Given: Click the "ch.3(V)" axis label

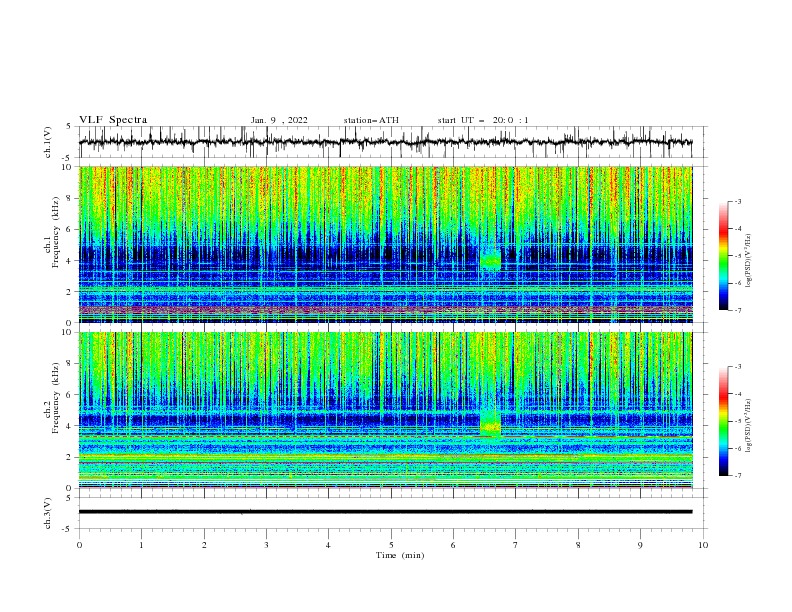Looking at the screenshot, I should tap(48, 513).
